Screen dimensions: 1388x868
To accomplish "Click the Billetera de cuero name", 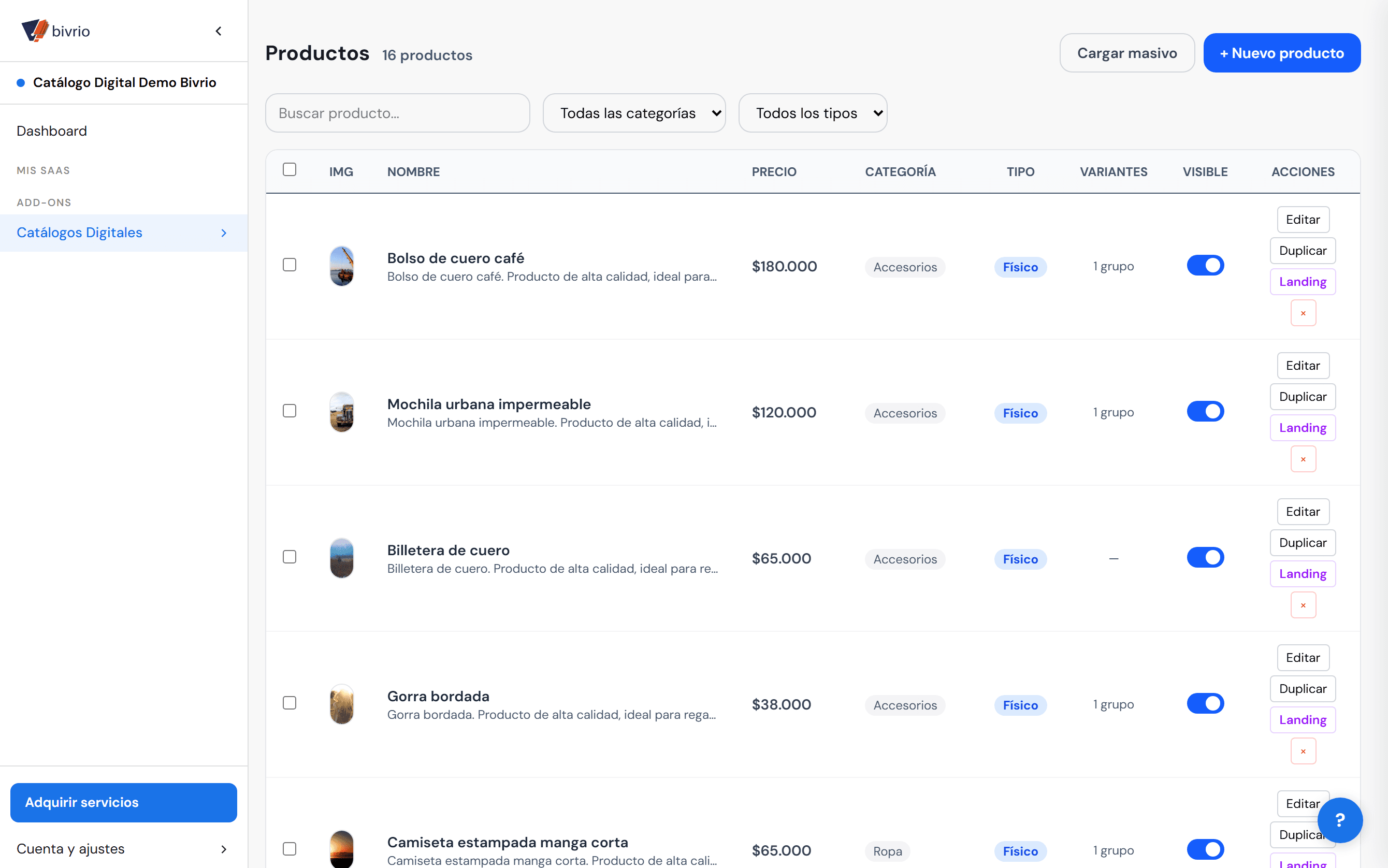I will pos(449,550).
